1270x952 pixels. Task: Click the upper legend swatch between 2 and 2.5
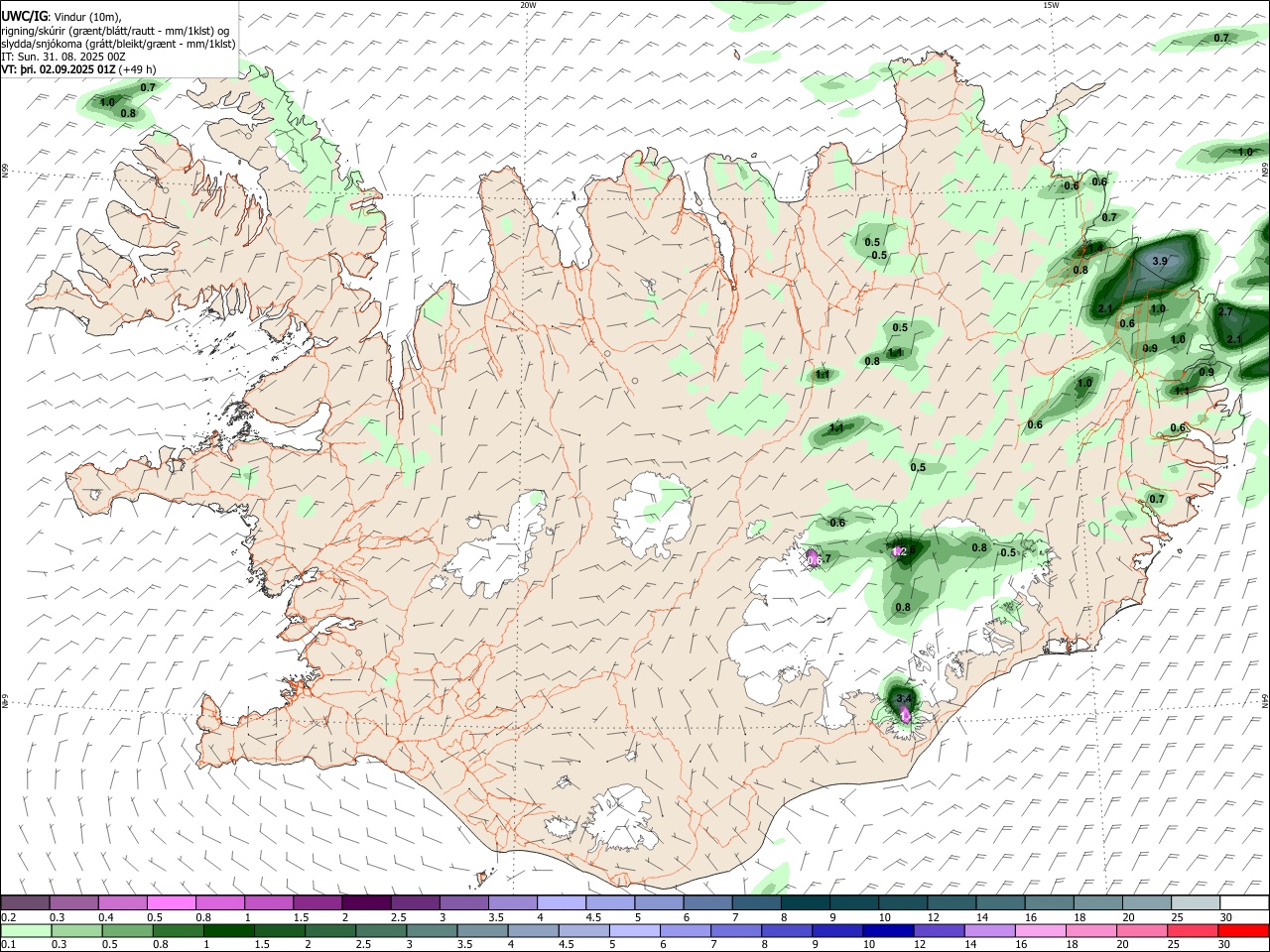tap(366, 902)
